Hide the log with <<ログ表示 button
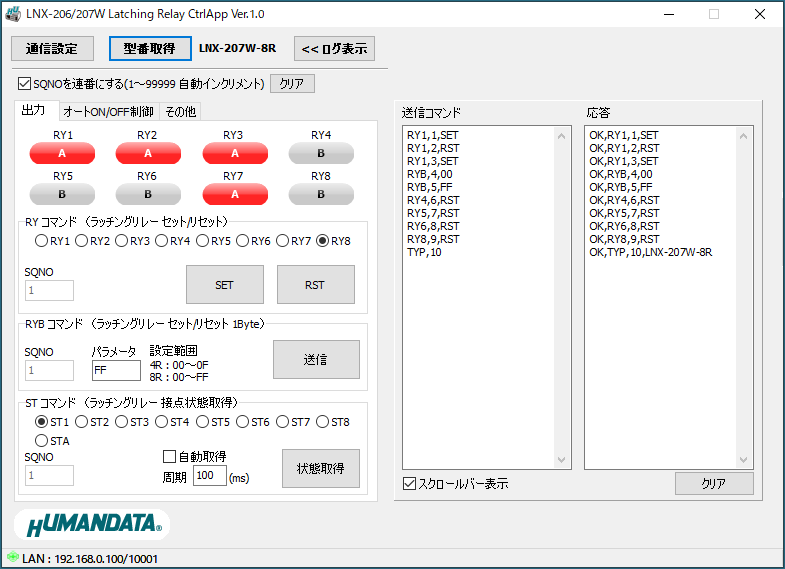The width and height of the screenshot is (785, 569). point(334,49)
